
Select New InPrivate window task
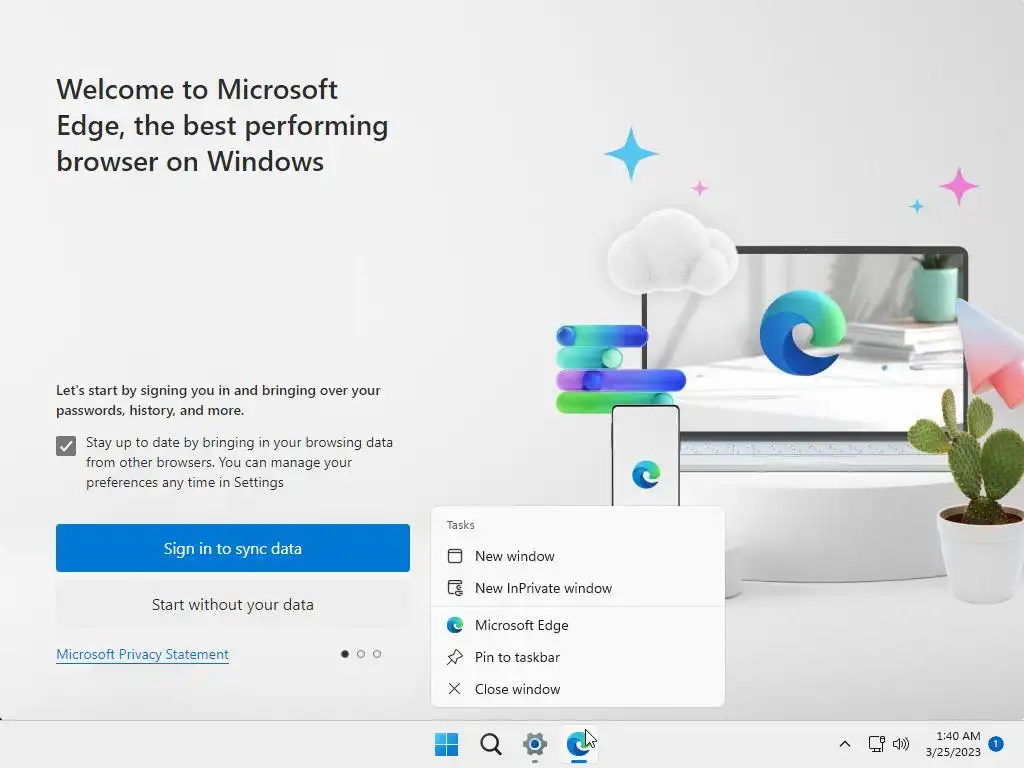pyautogui.click(x=578, y=588)
